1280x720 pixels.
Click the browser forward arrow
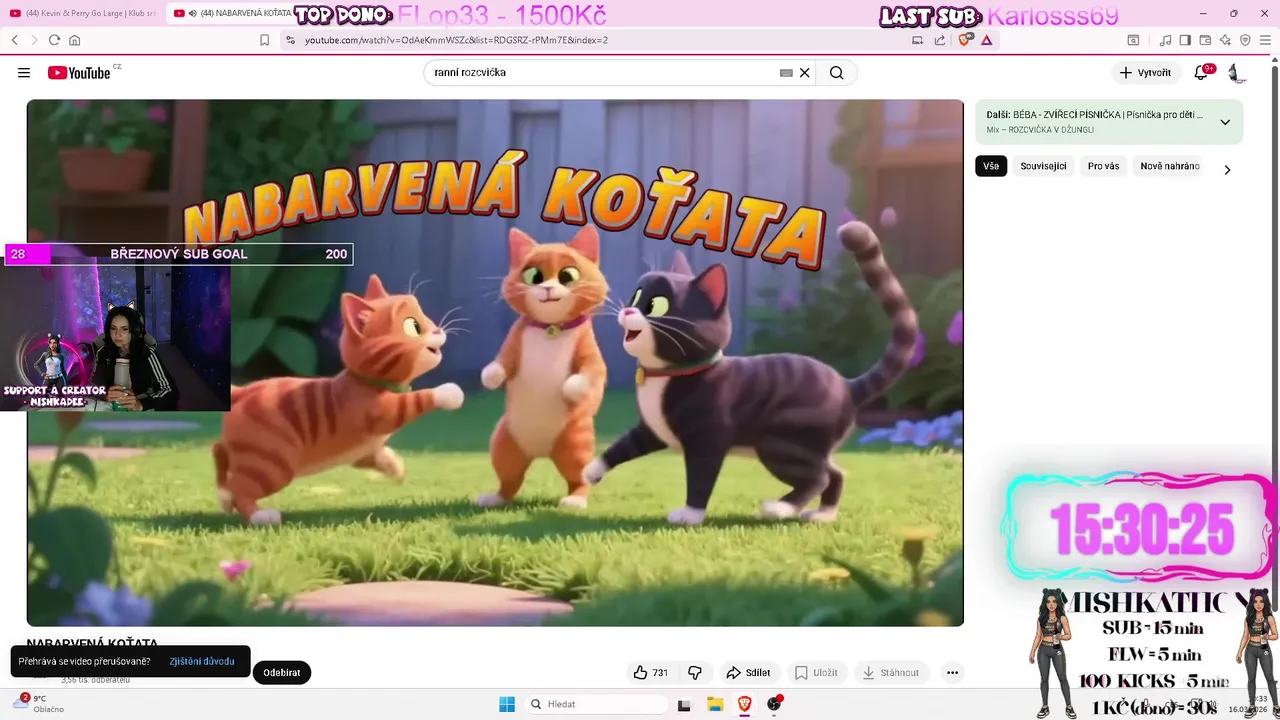34,40
